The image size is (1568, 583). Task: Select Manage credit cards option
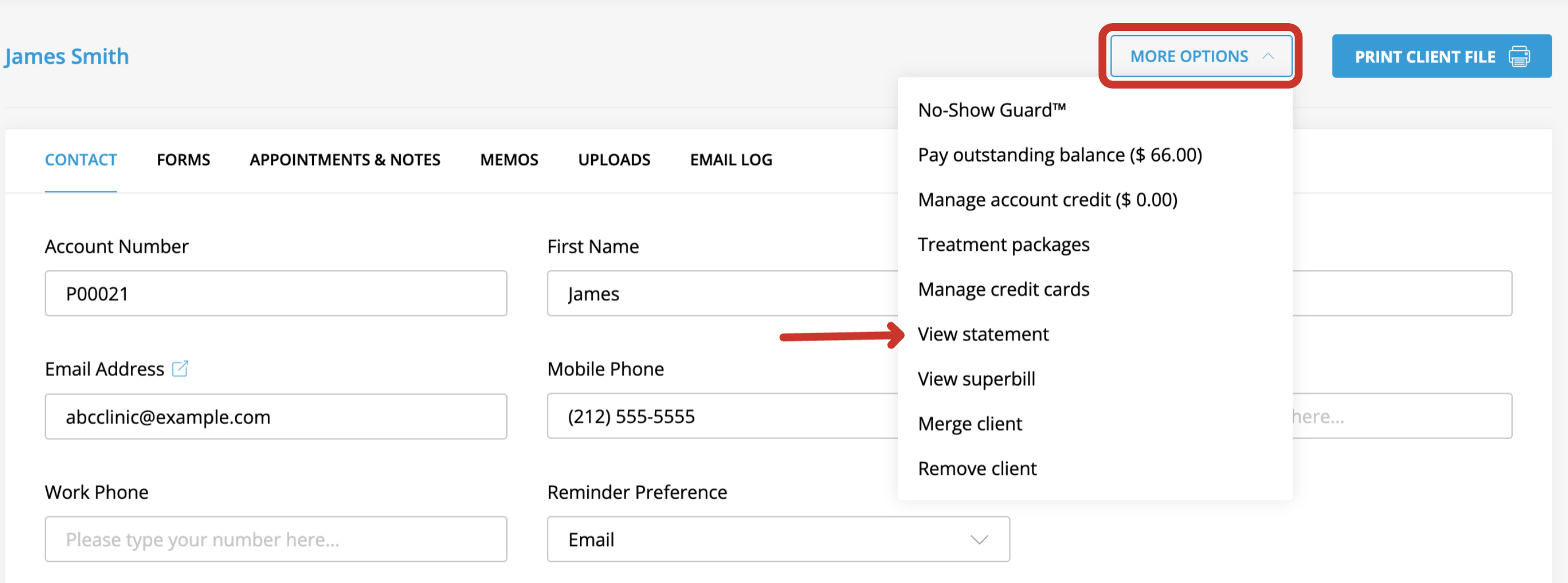pos(1004,289)
